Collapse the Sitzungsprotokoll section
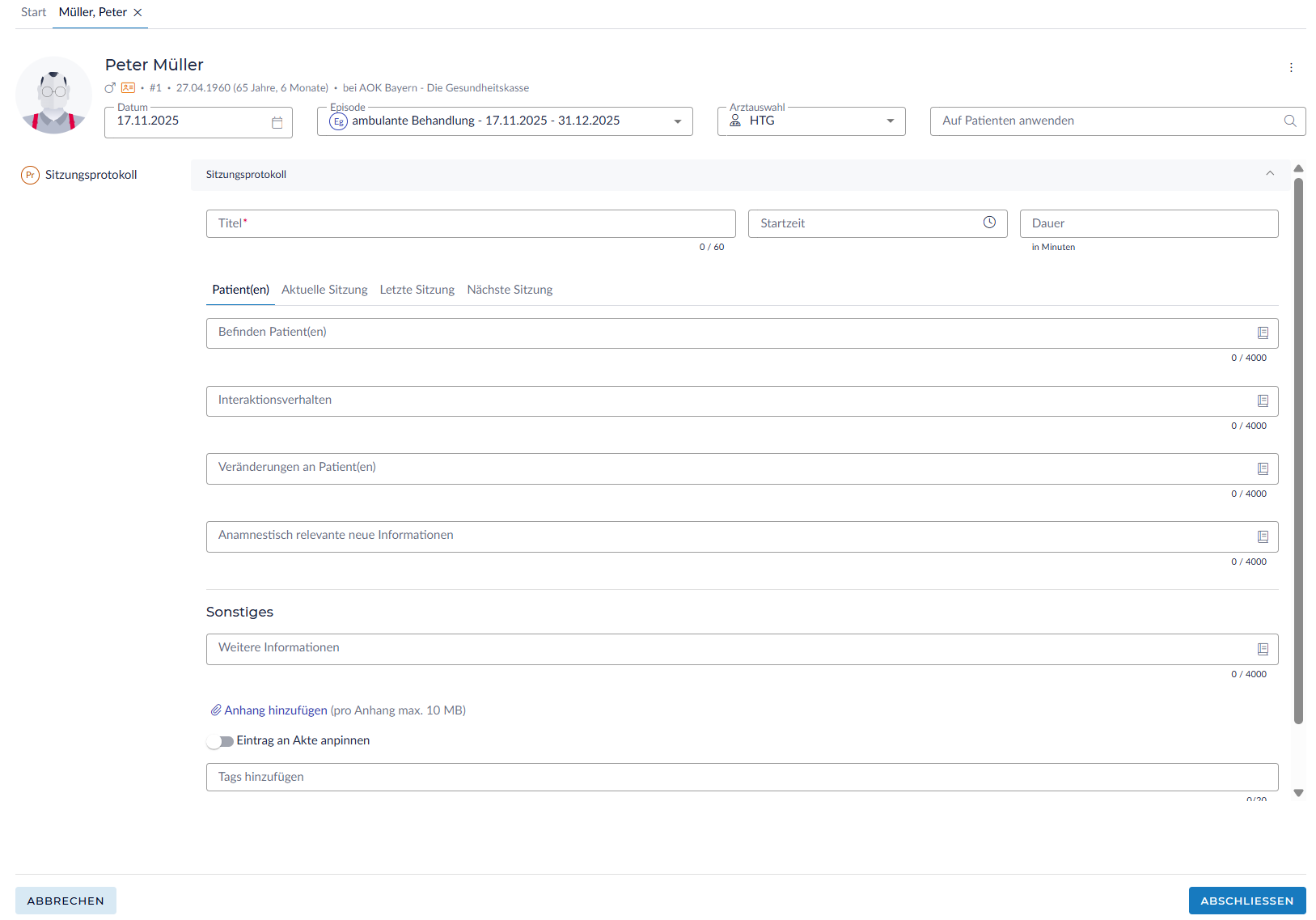 pos(1270,174)
